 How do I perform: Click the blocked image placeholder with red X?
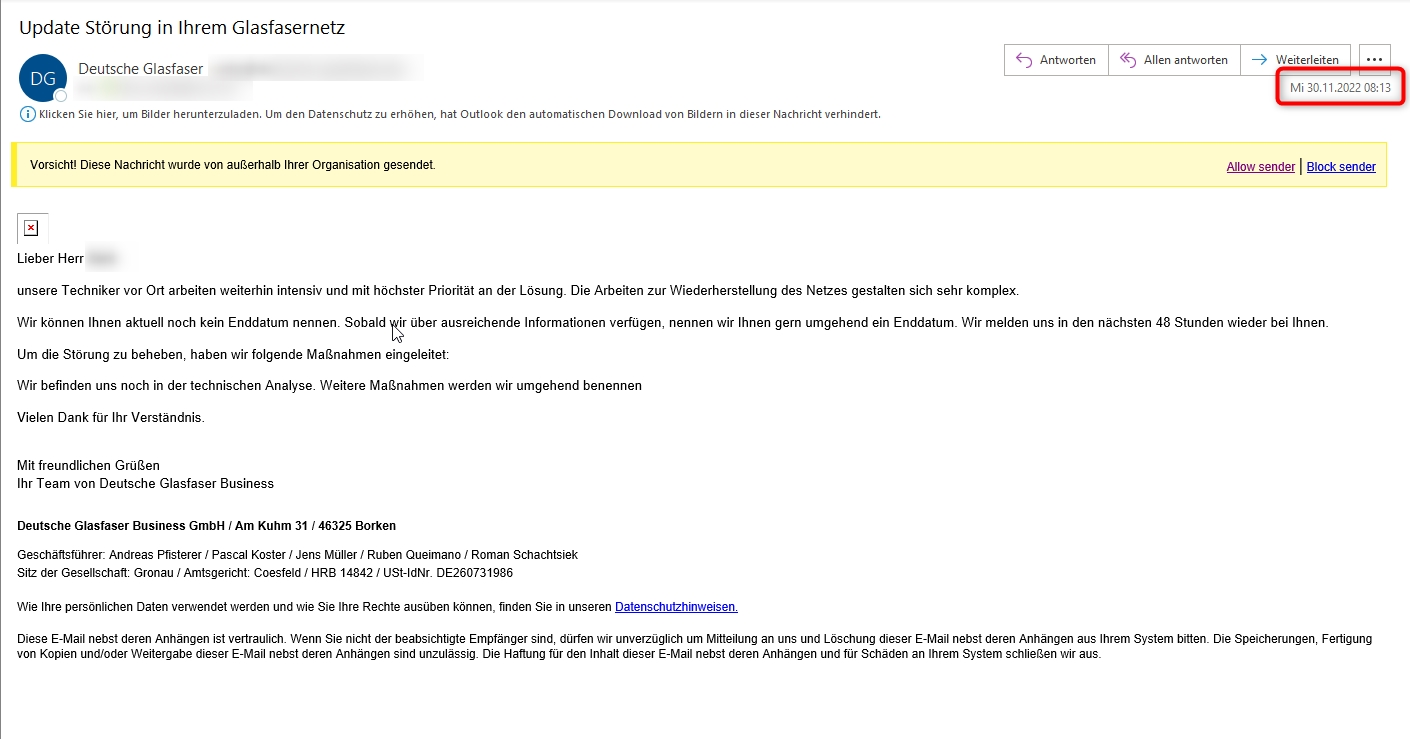pyautogui.click(x=31, y=229)
